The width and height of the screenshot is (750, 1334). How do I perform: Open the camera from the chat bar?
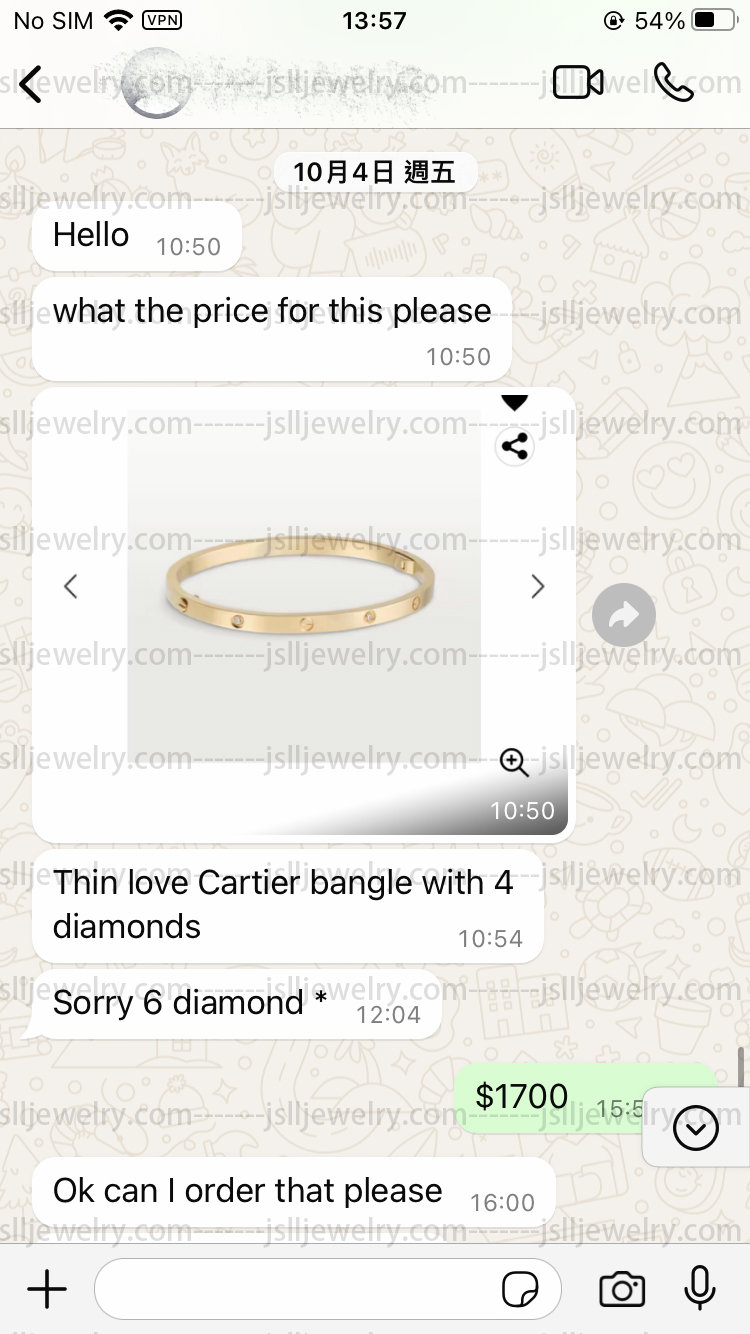coord(622,1290)
